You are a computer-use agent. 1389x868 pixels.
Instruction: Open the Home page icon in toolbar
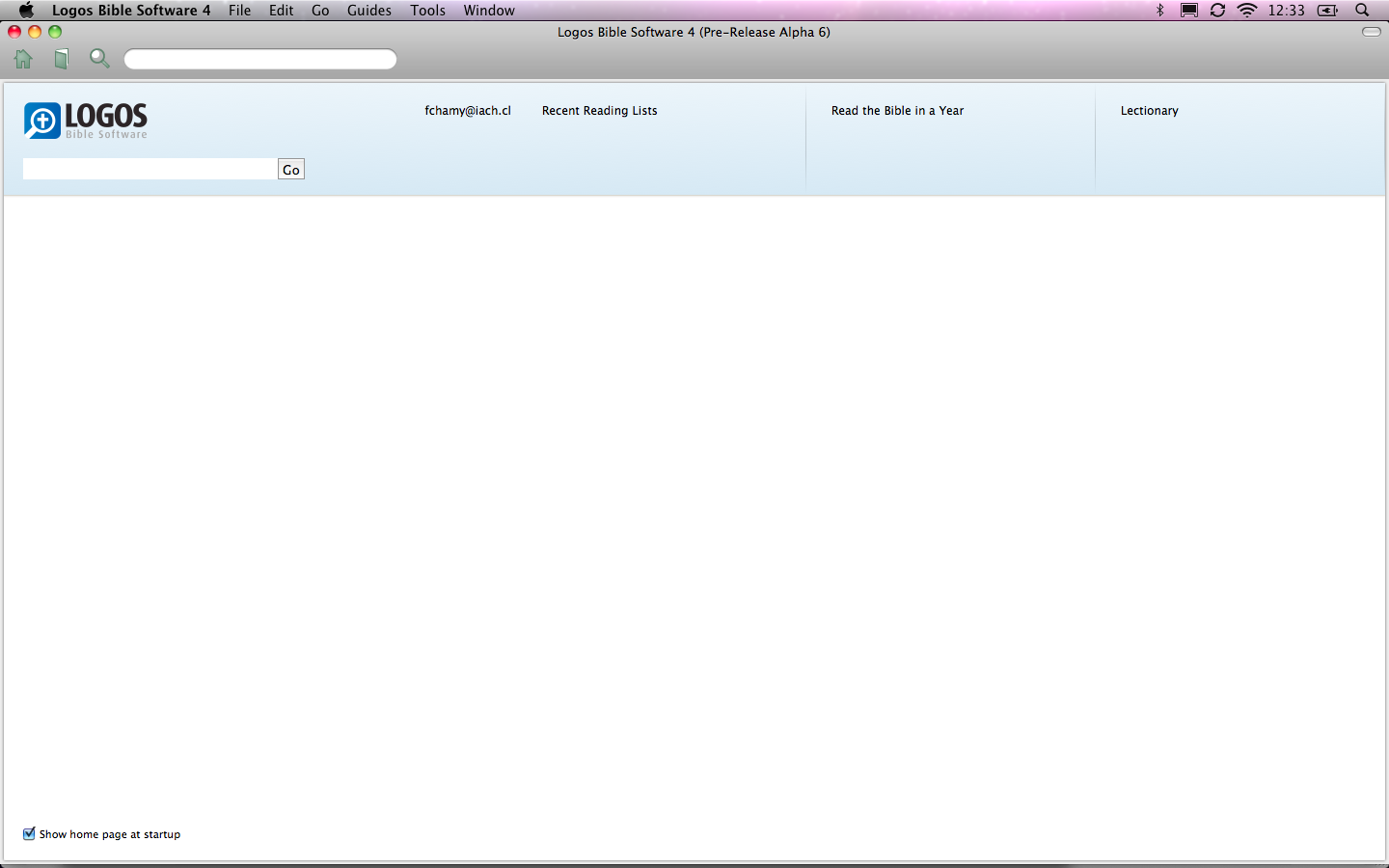click(x=23, y=59)
